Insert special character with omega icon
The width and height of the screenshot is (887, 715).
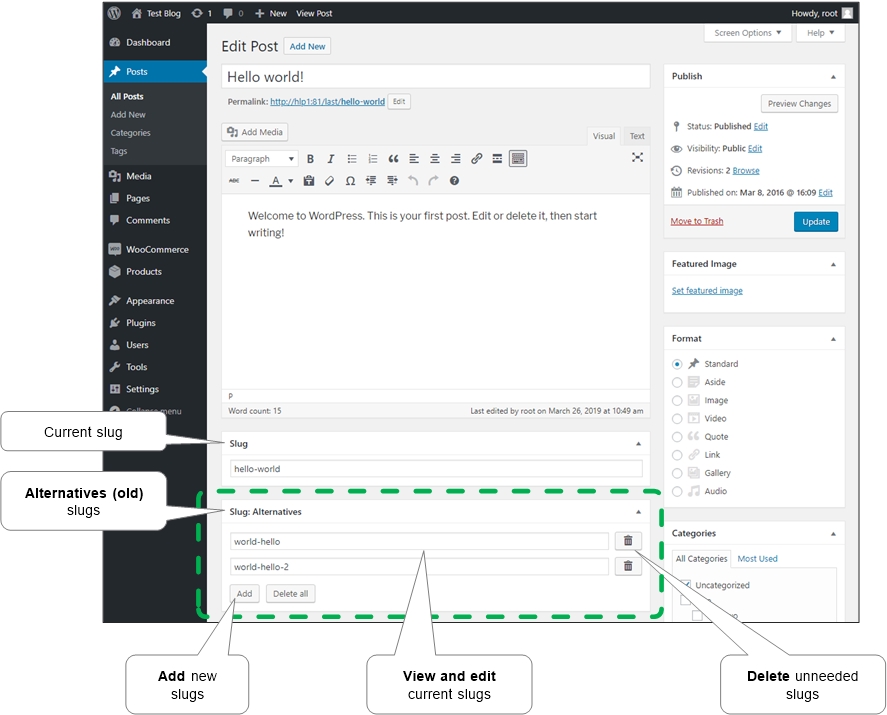(350, 181)
